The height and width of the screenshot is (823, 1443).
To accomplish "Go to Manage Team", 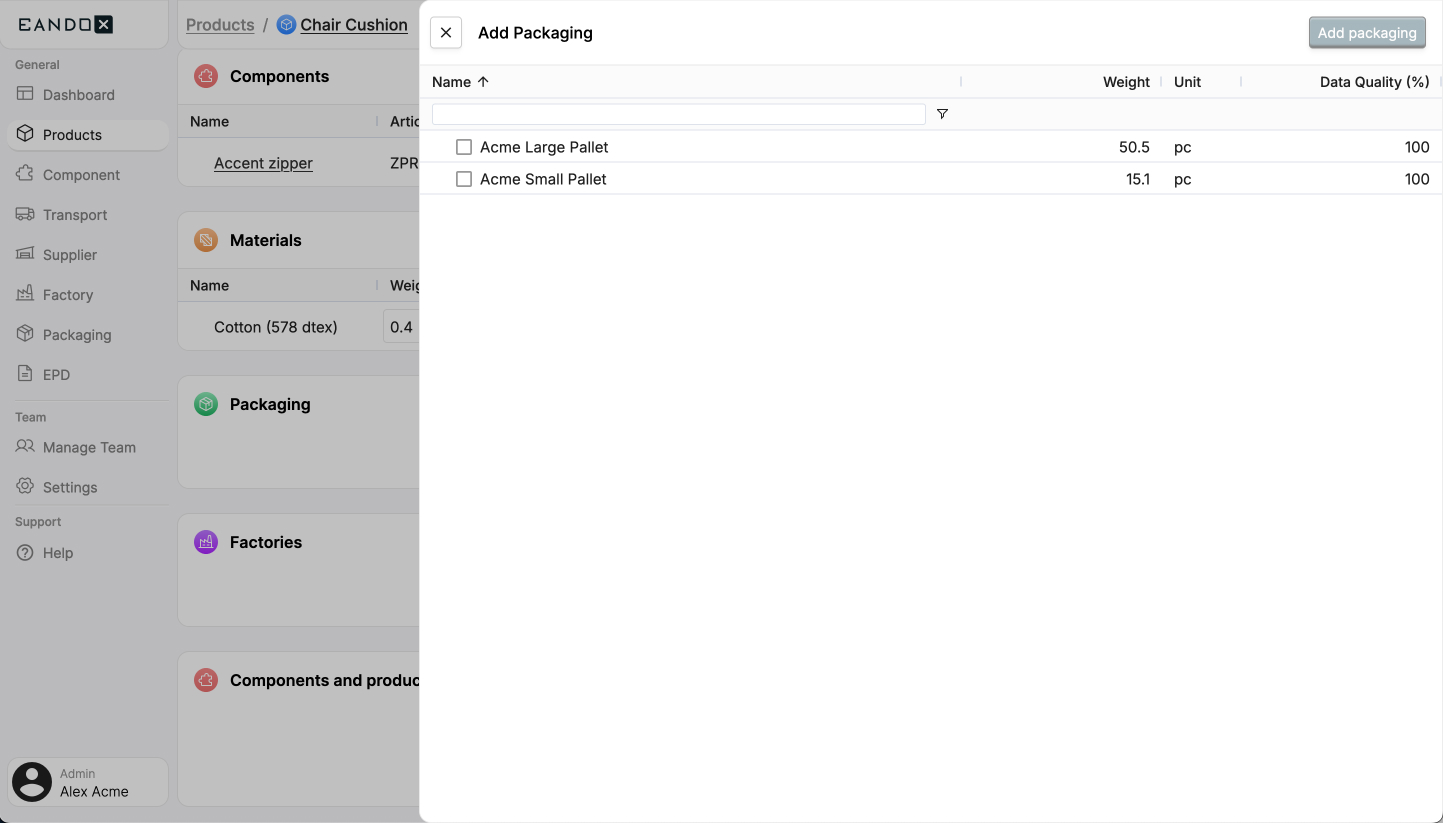I will click(89, 447).
